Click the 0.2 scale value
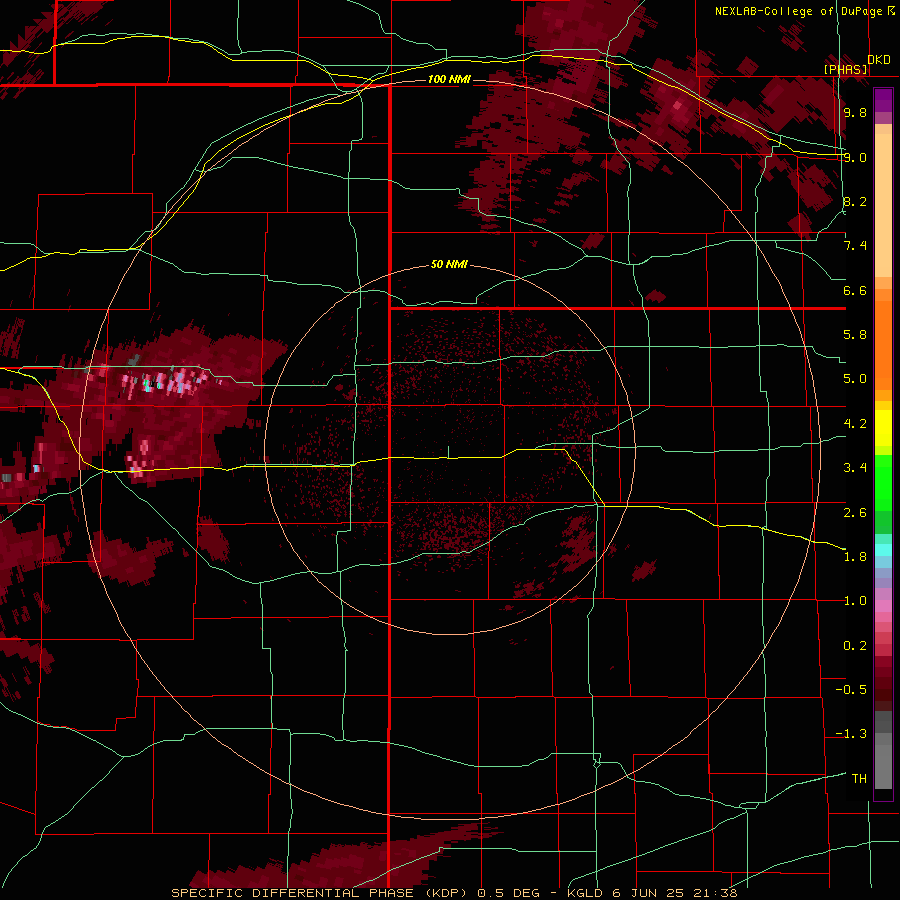The height and width of the screenshot is (900, 900). coord(855,646)
